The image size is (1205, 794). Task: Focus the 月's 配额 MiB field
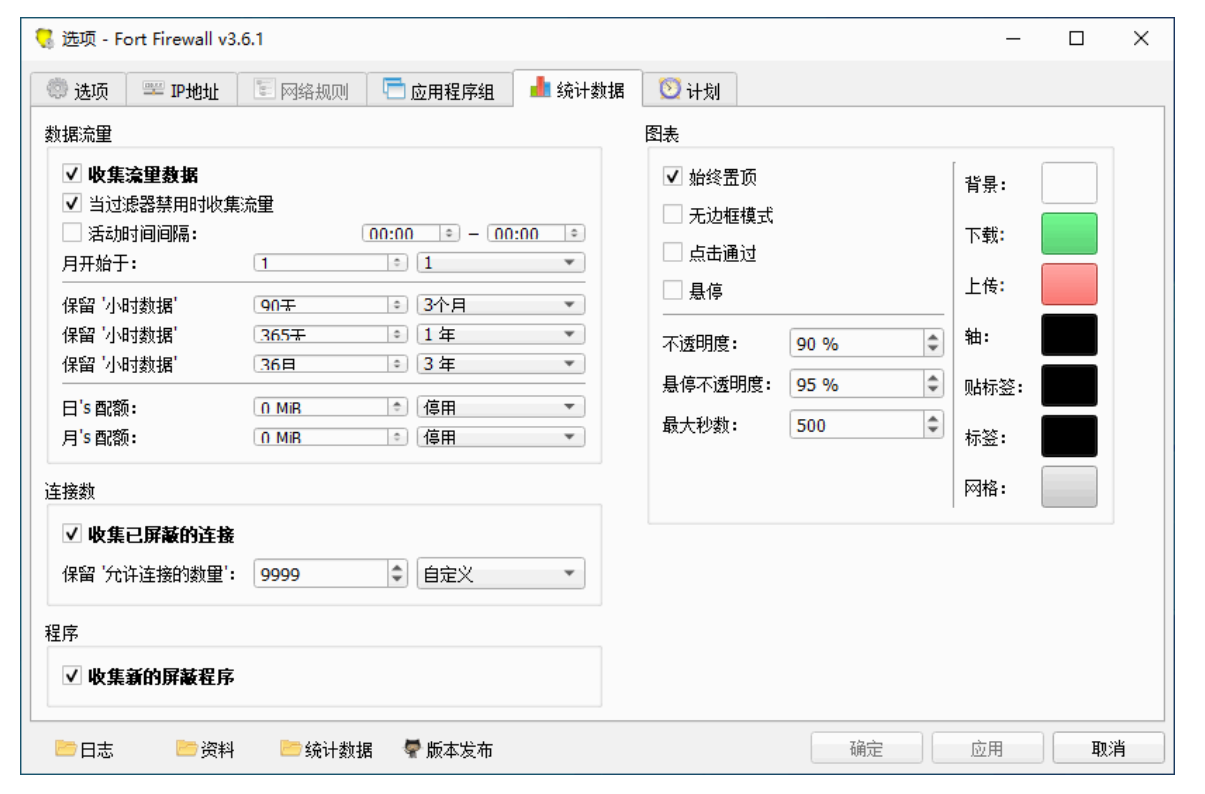click(x=331, y=437)
